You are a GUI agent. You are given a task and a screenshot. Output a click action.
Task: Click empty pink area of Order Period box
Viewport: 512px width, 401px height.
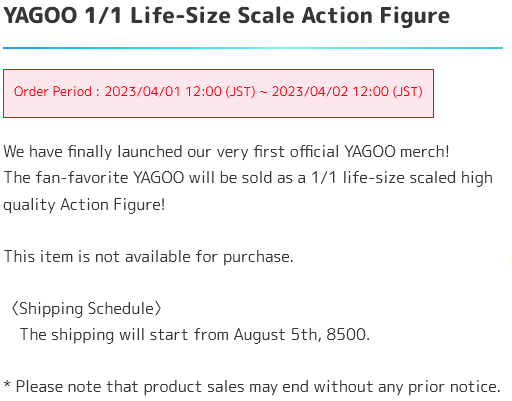click(x=218, y=109)
